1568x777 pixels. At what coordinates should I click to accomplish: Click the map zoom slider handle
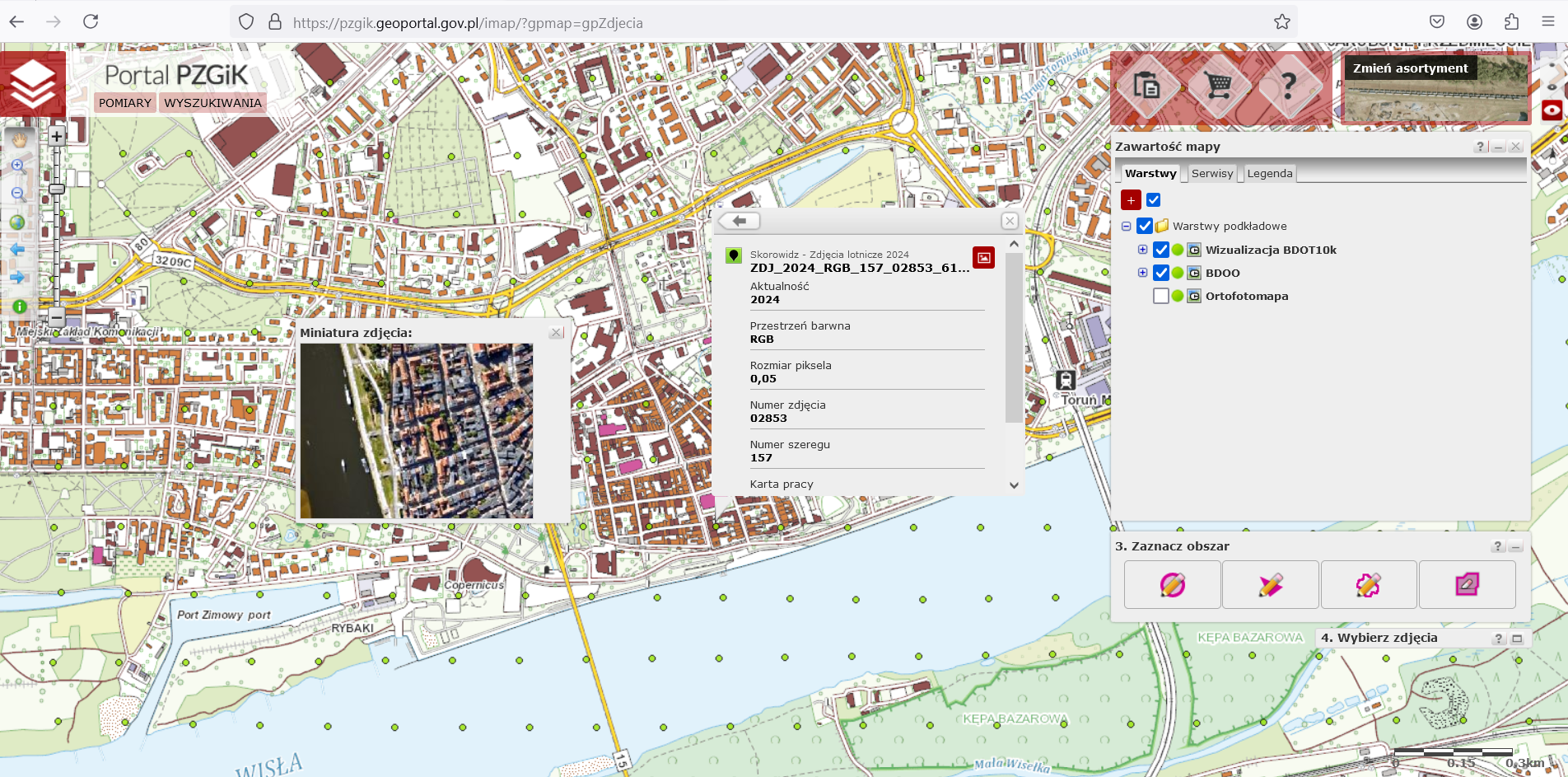57,190
